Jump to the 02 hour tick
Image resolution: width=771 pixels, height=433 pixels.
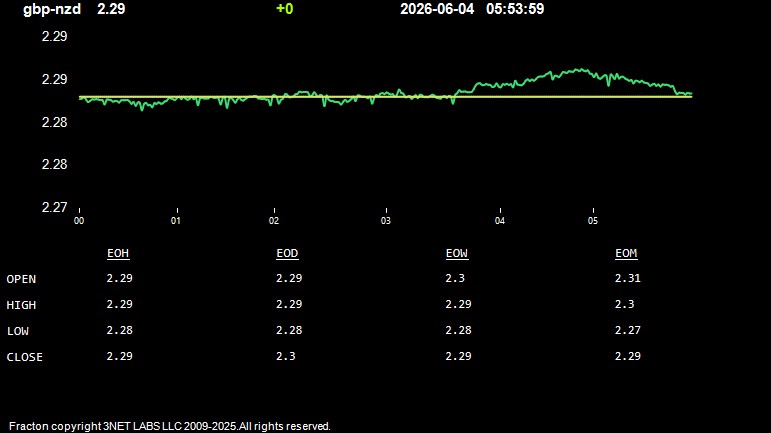(274, 221)
